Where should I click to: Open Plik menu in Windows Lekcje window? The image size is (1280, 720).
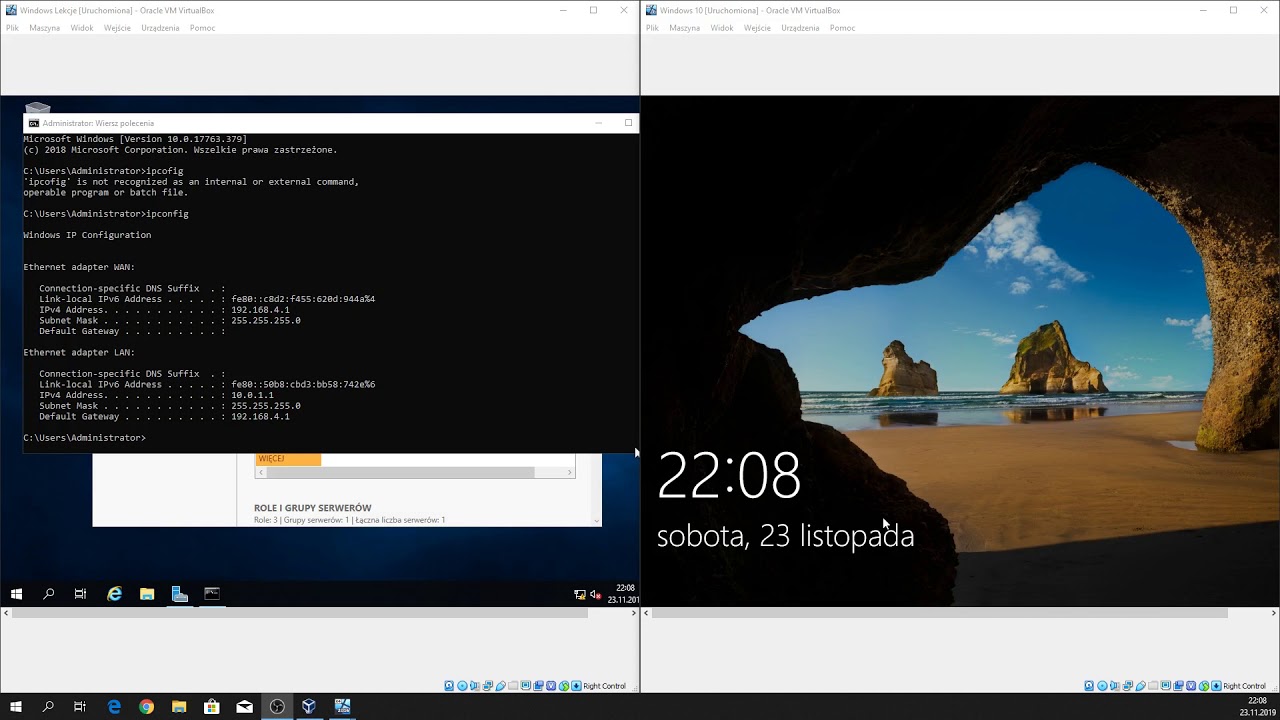click(x=12, y=28)
